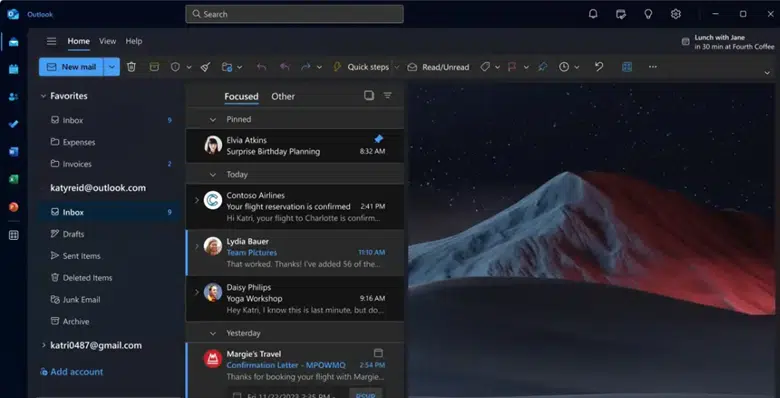Open the My Day calendar-chat icon
780x398 pixels.
(621, 14)
